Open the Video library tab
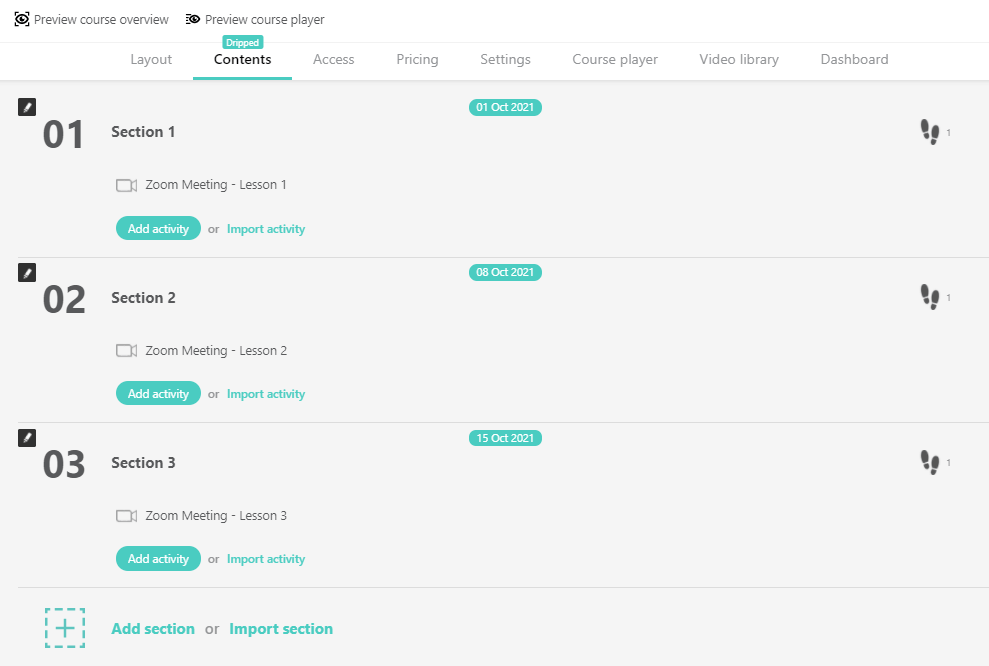Screen dimensions: 989x666 tap(739, 59)
